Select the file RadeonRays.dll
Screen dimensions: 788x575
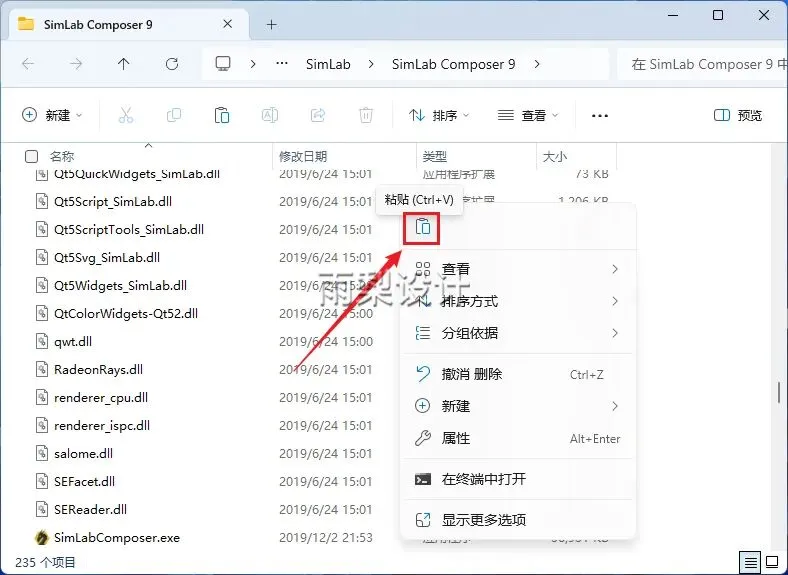[98, 369]
